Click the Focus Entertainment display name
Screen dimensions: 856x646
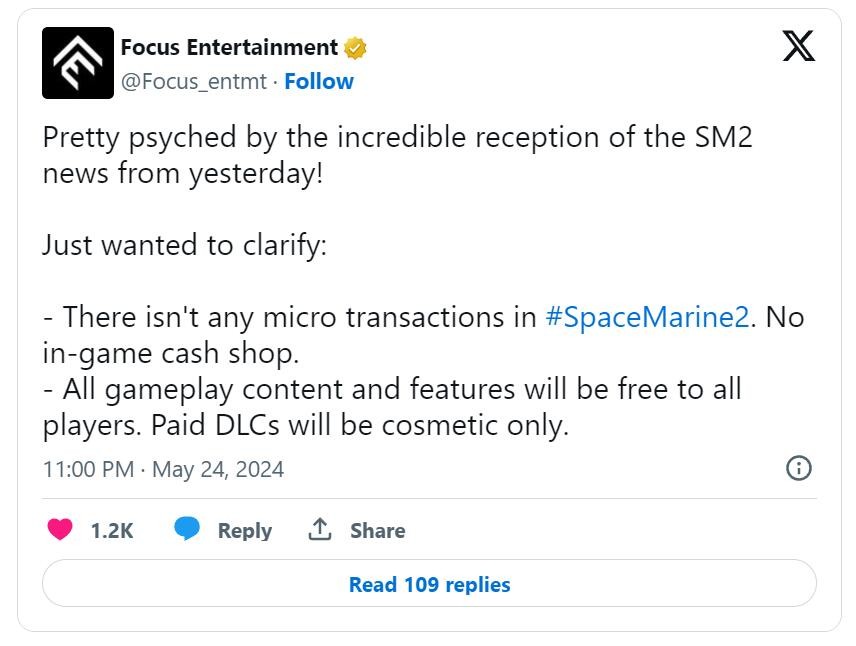click(x=229, y=47)
